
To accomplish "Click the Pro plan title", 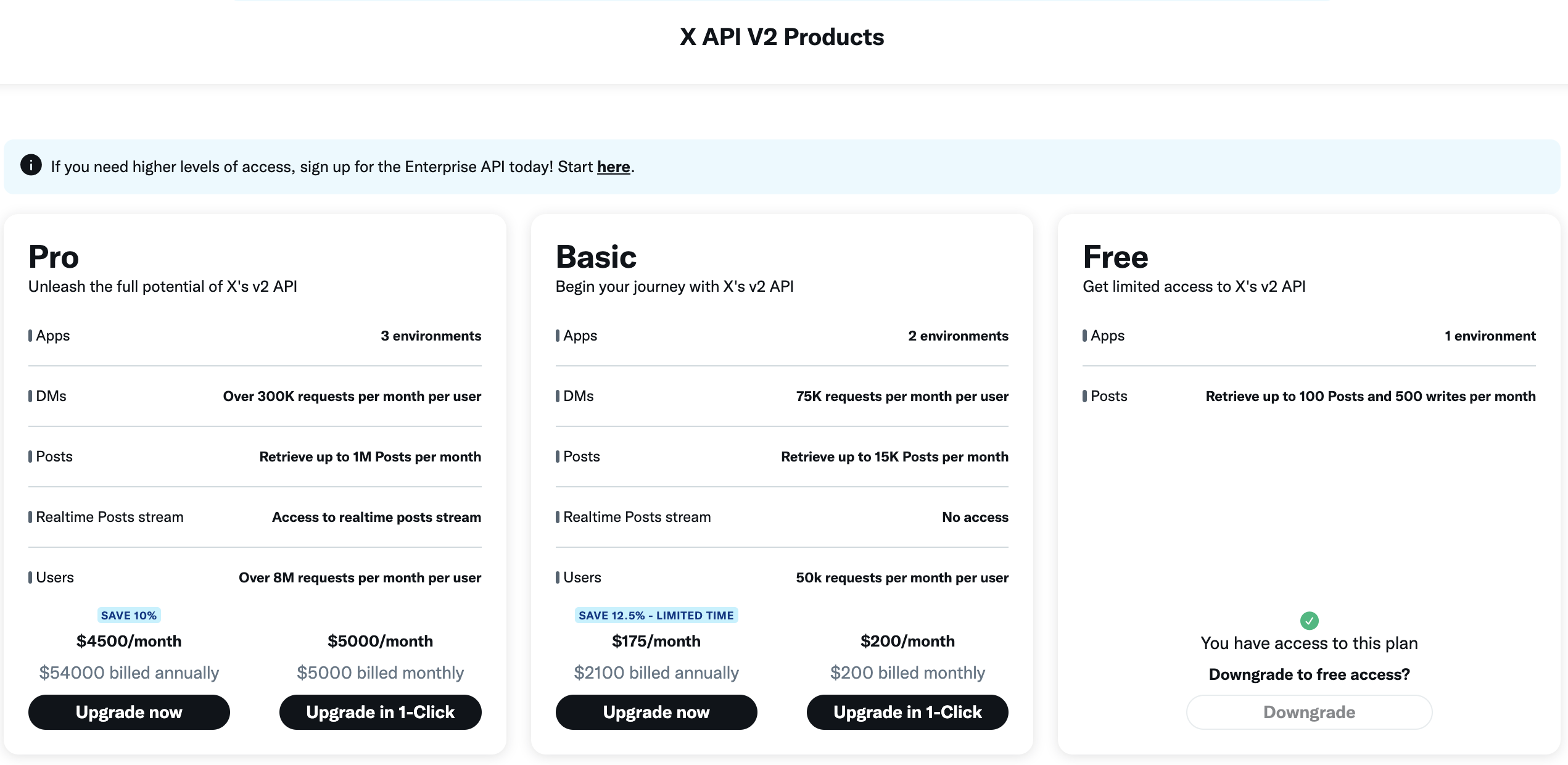I will pos(54,257).
